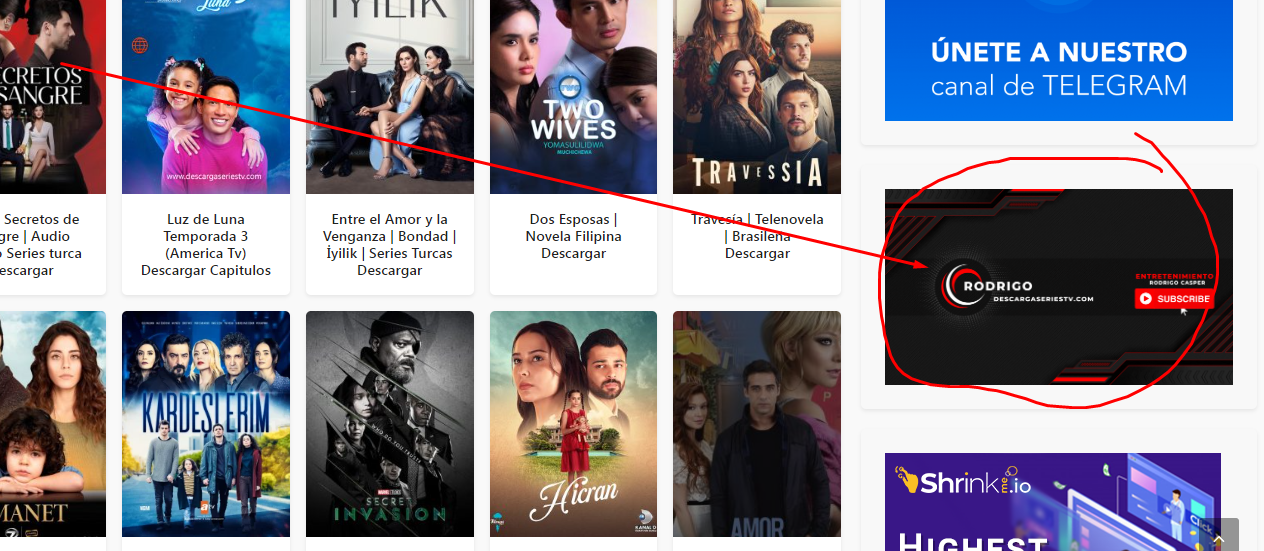
Task: Open the Travessia poster
Action: point(757,97)
